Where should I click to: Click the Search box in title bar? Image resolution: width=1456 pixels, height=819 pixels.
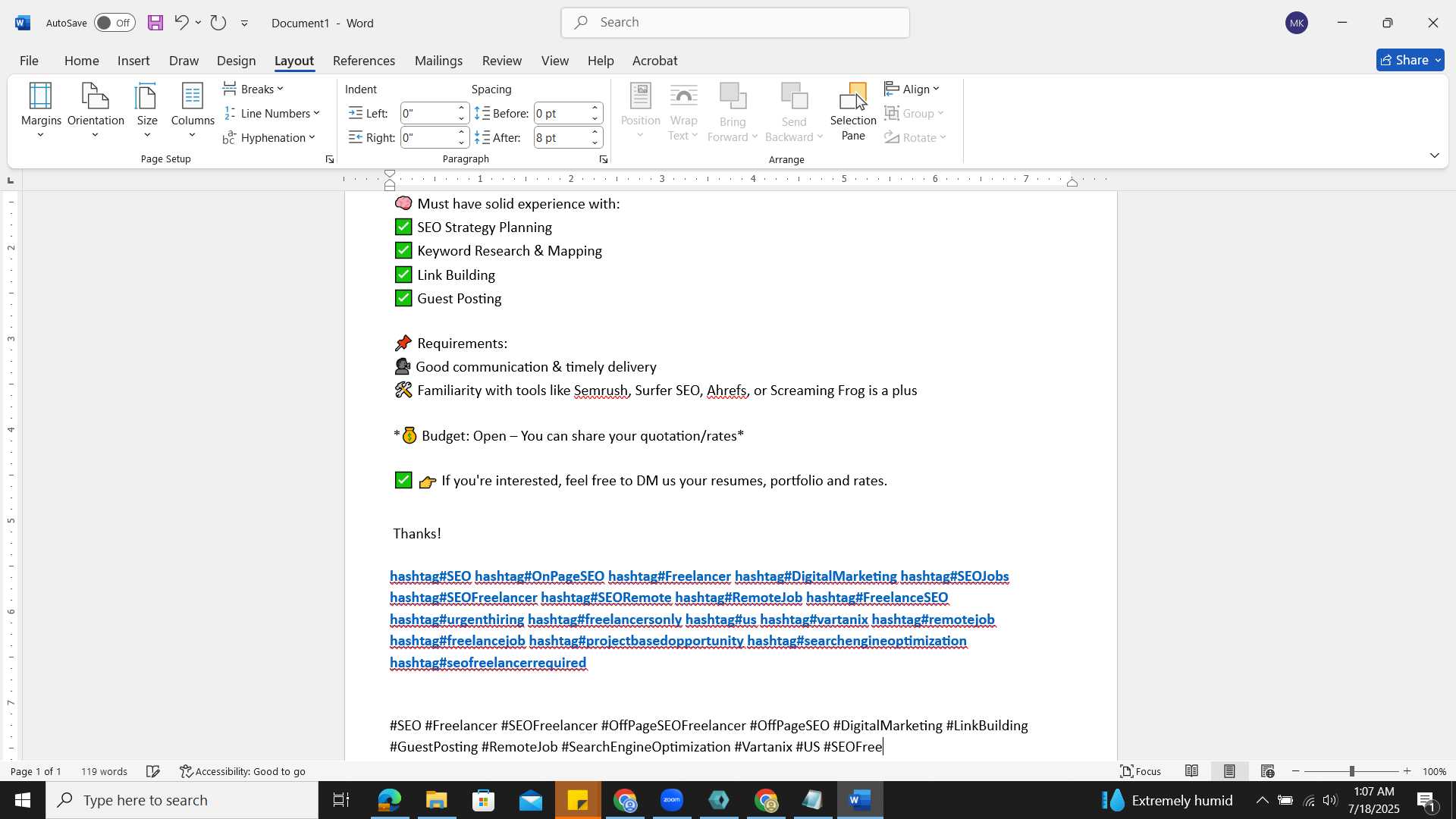click(x=736, y=23)
